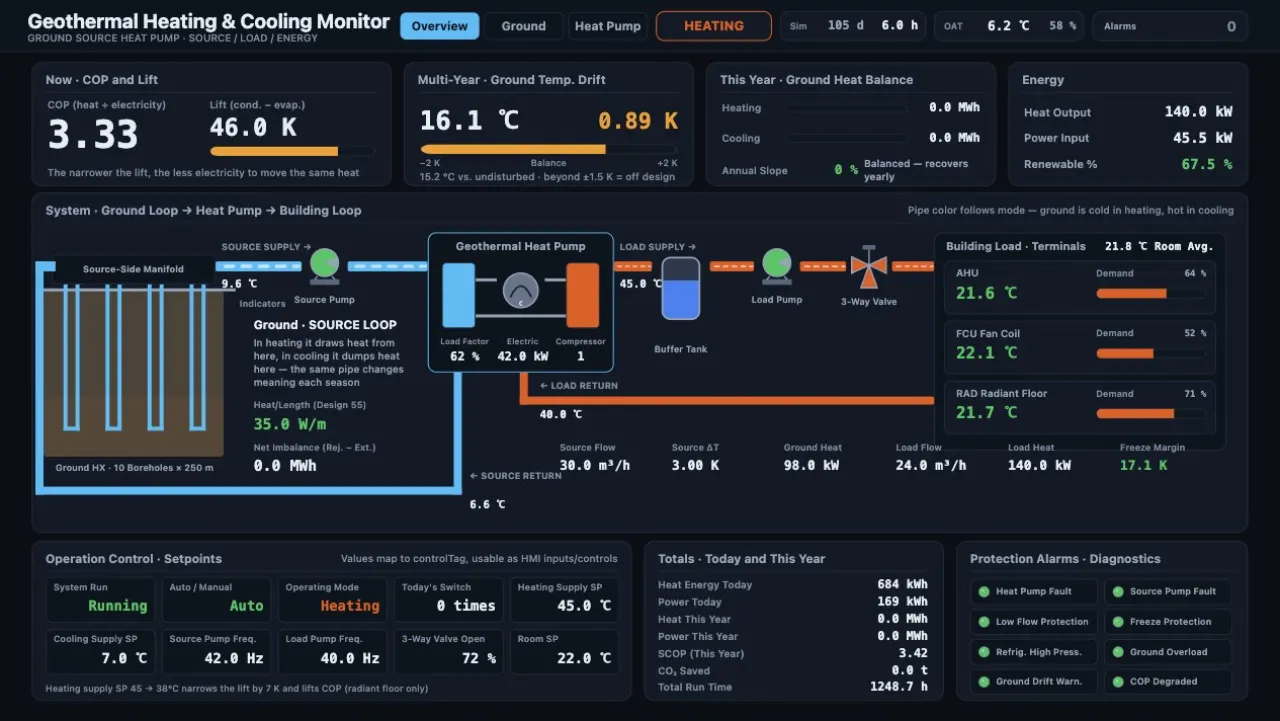
Task: Click the orange condenser block in heat pump
Action: point(583,295)
